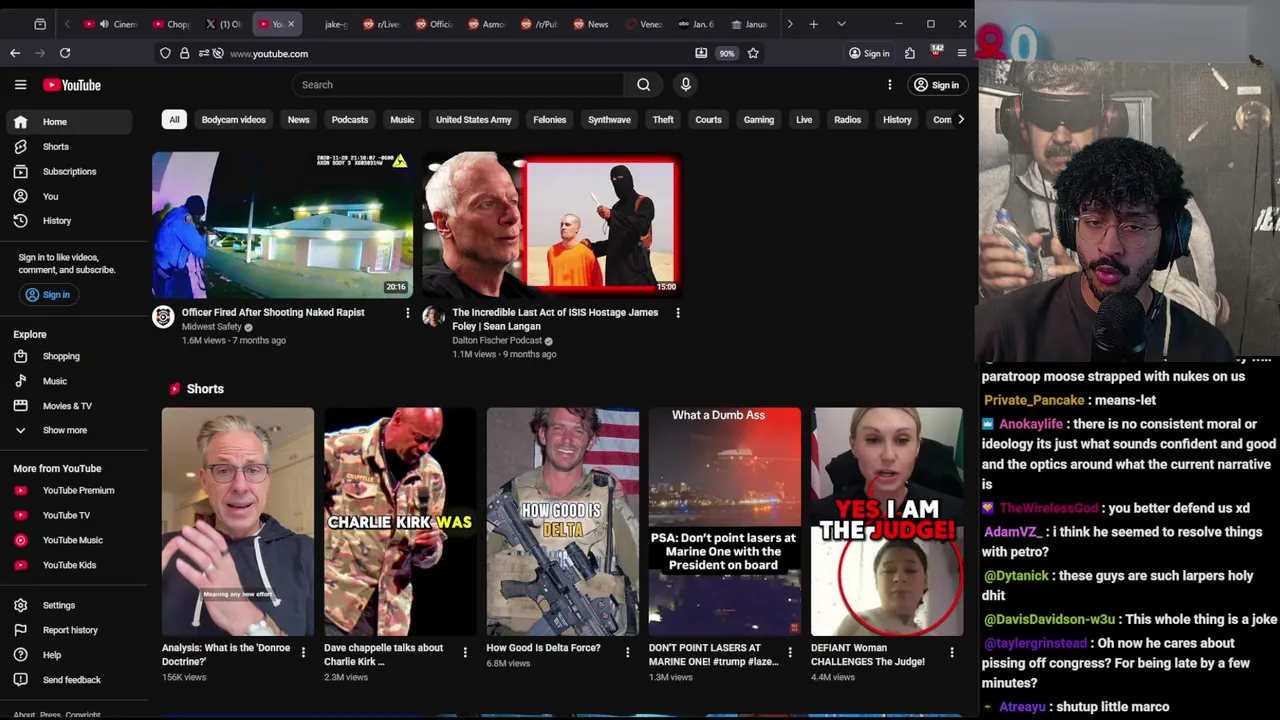Open options for Delta Force short
Image resolution: width=1280 pixels, height=720 pixels.
628,652
